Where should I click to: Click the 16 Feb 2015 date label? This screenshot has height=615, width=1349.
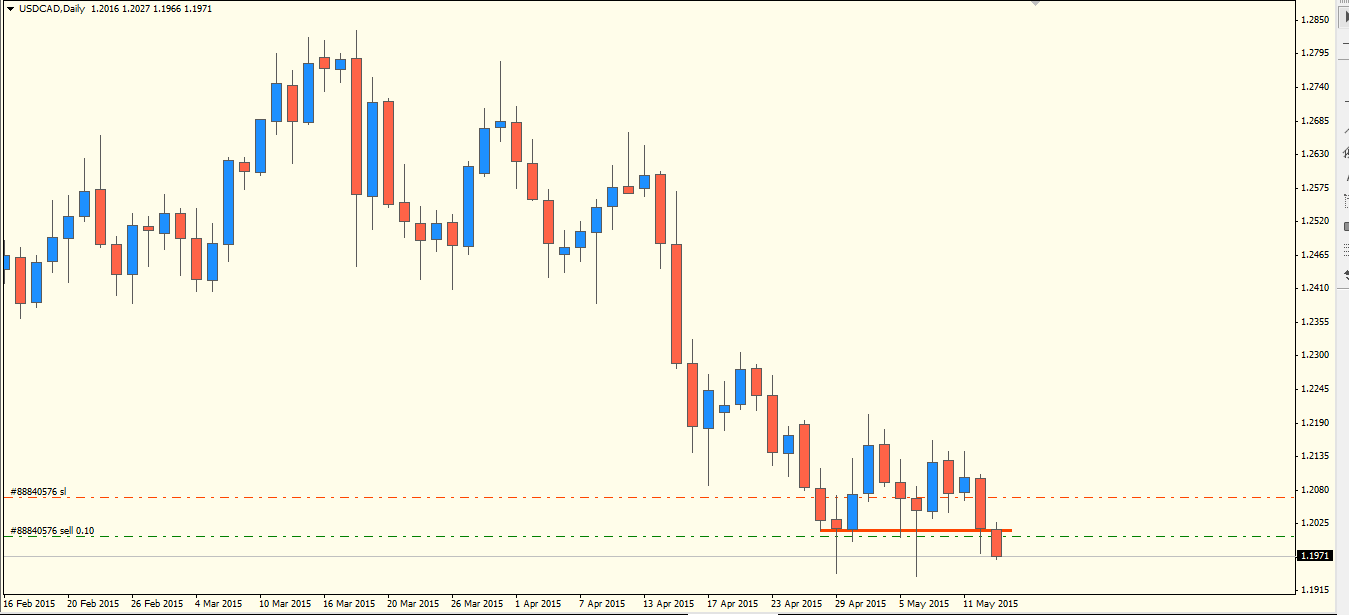point(30,604)
